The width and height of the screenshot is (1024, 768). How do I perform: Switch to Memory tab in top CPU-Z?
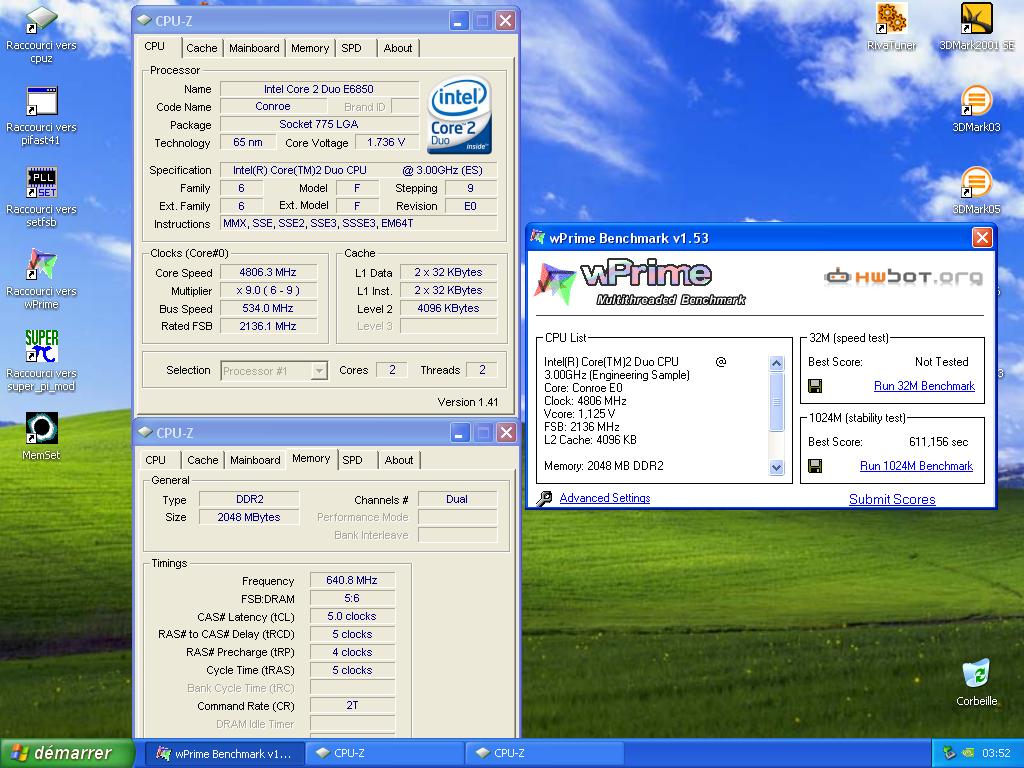point(310,48)
